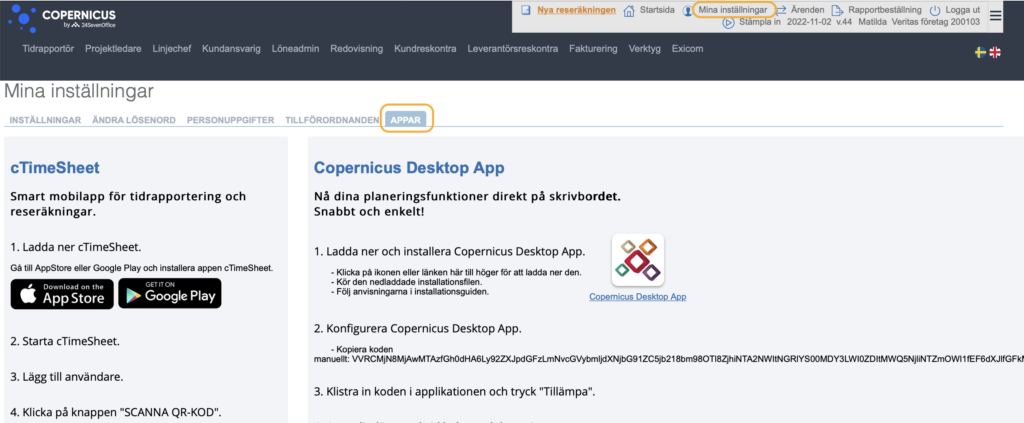Click the Startsida house icon
1024x423 pixels.
tap(629, 11)
